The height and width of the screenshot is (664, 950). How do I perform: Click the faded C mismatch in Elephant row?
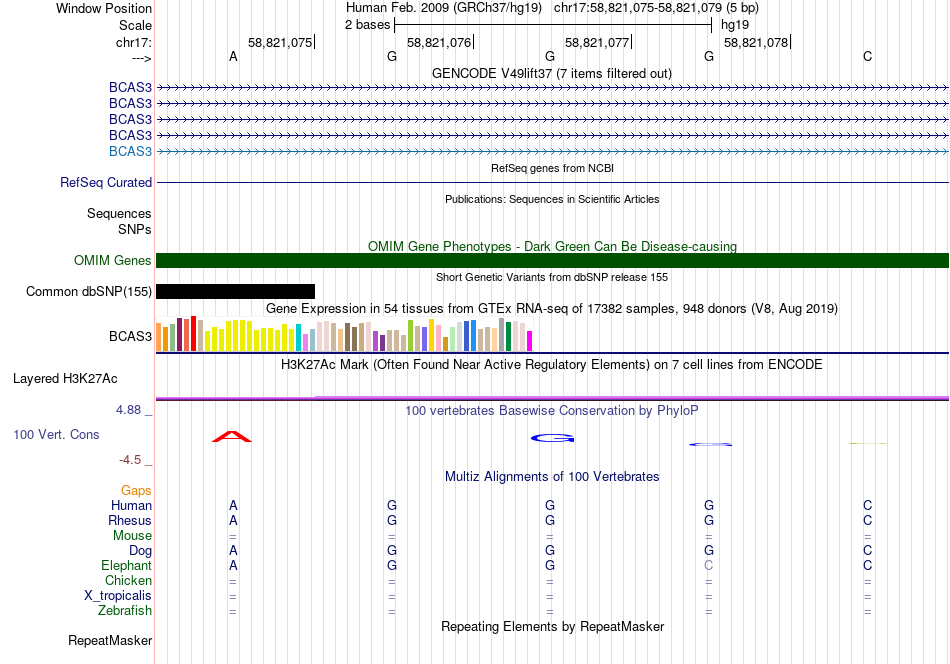[709, 566]
